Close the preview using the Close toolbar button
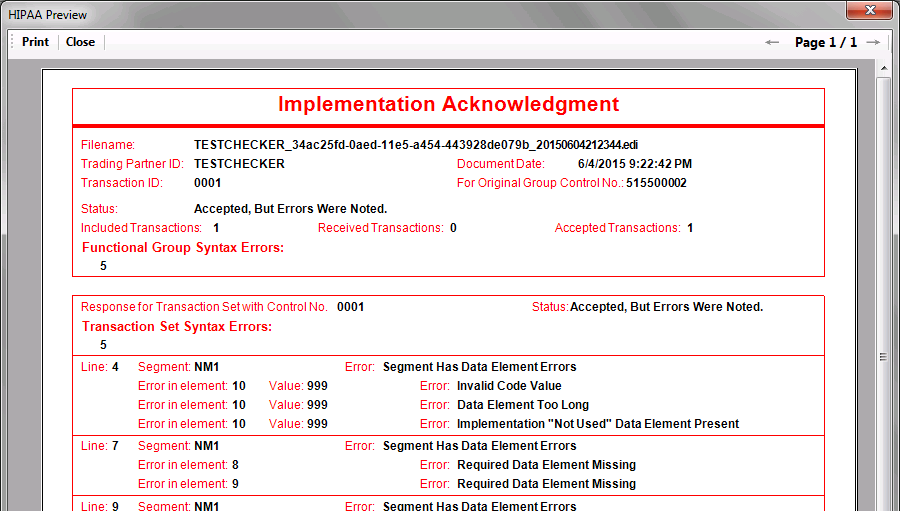Image resolution: width=900 pixels, height=511 pixels. coord(80,42)
